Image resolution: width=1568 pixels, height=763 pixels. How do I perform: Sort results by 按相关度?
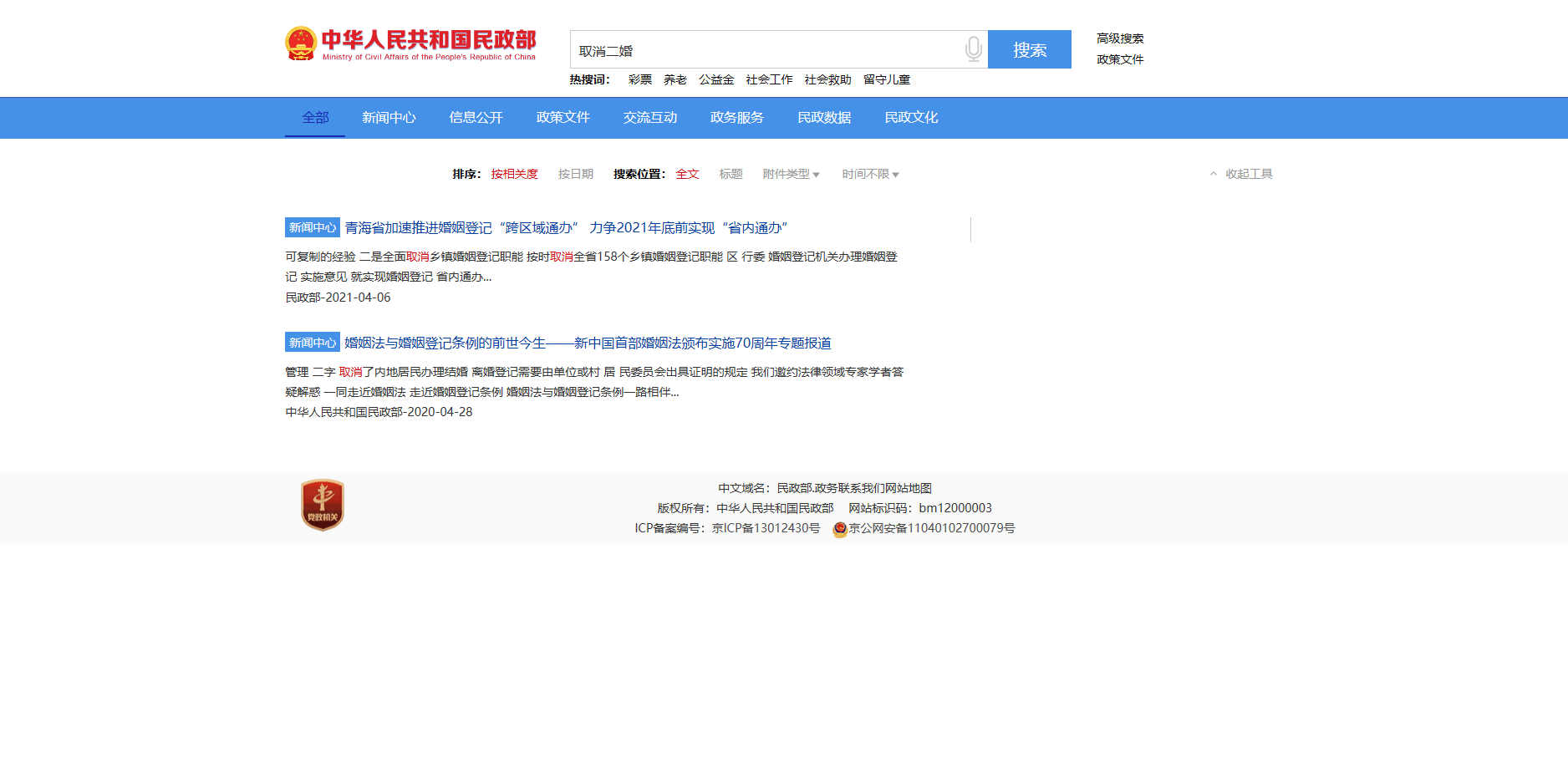pos(514,174)
